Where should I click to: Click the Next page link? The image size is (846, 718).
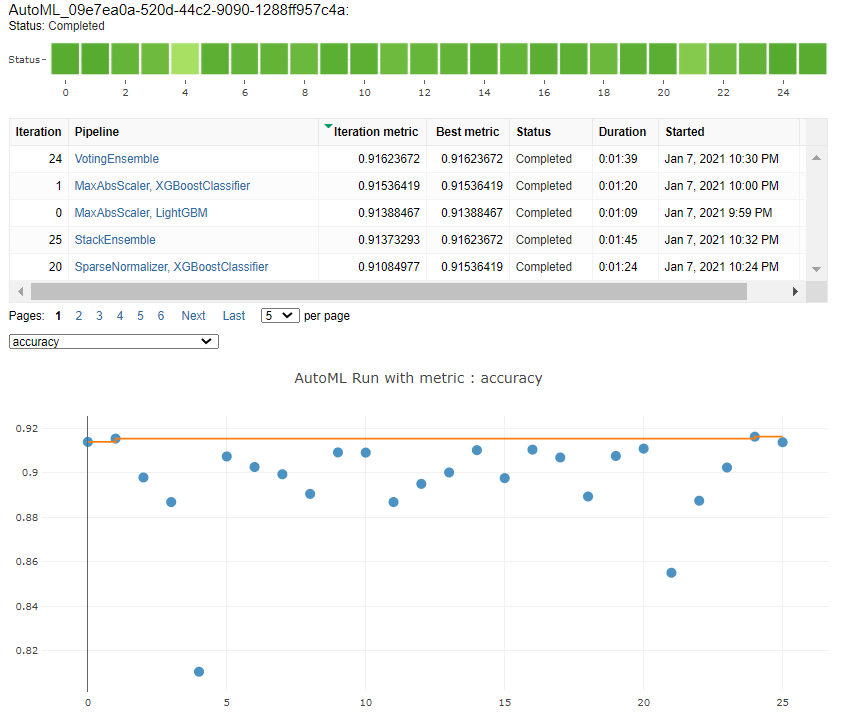point(193,316)
